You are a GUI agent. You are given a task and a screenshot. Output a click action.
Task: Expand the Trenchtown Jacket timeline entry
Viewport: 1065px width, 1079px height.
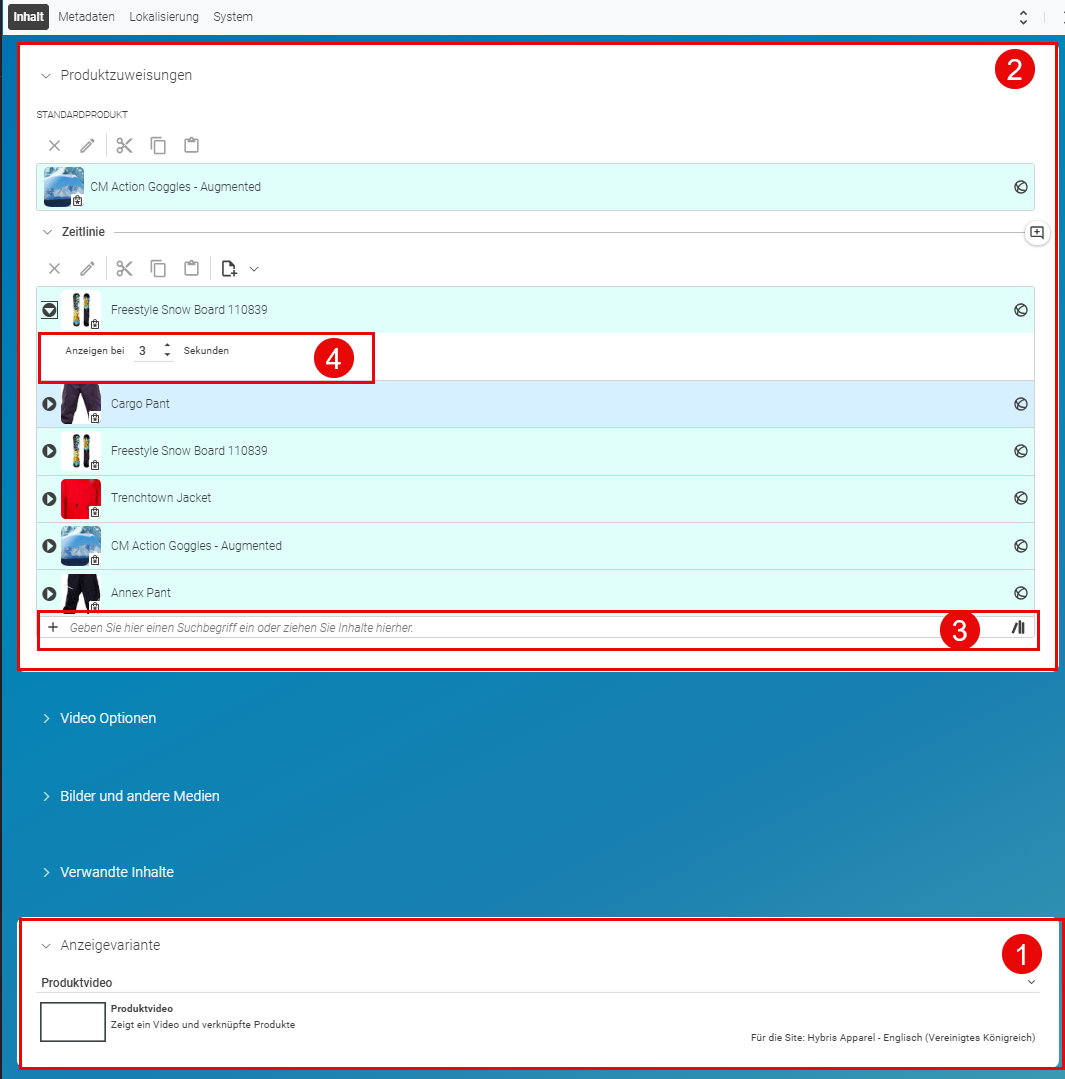(x=50, y=498)
